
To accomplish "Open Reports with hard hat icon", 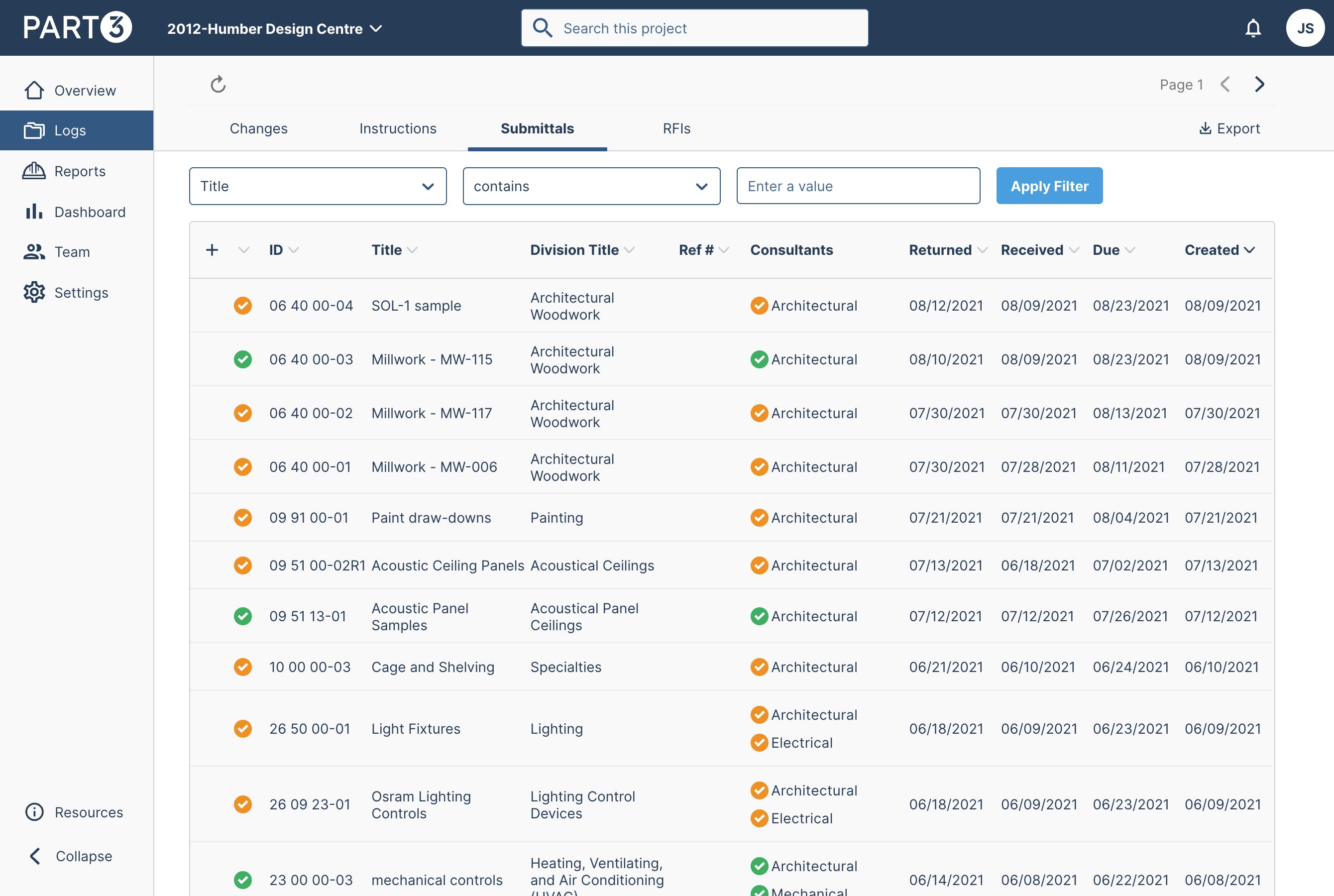I will tap(34, 171).
